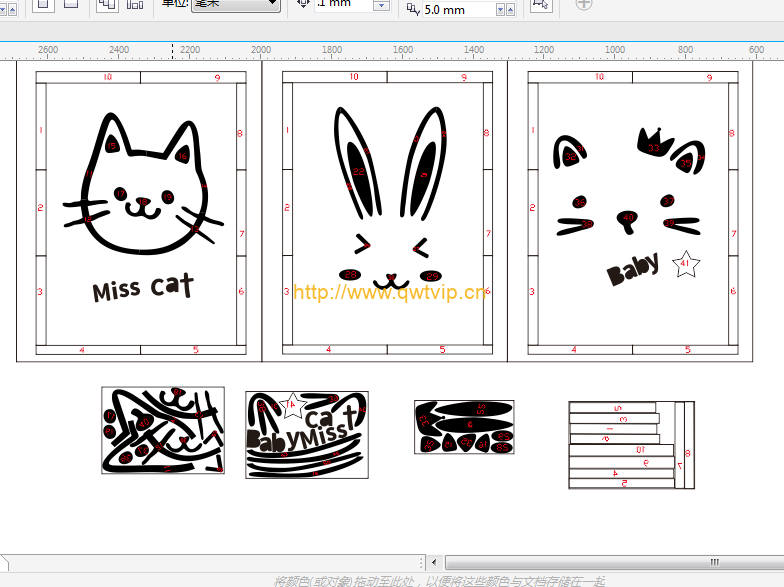
Task: Select kitten's left eye labeled 36
Action: pyautogui.click(x=579, y=202)
